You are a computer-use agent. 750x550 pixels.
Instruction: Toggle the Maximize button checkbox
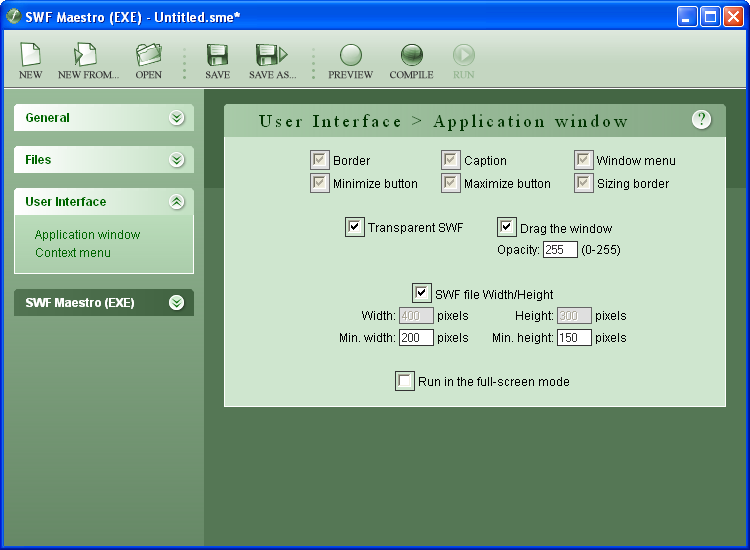pos(451,183)
